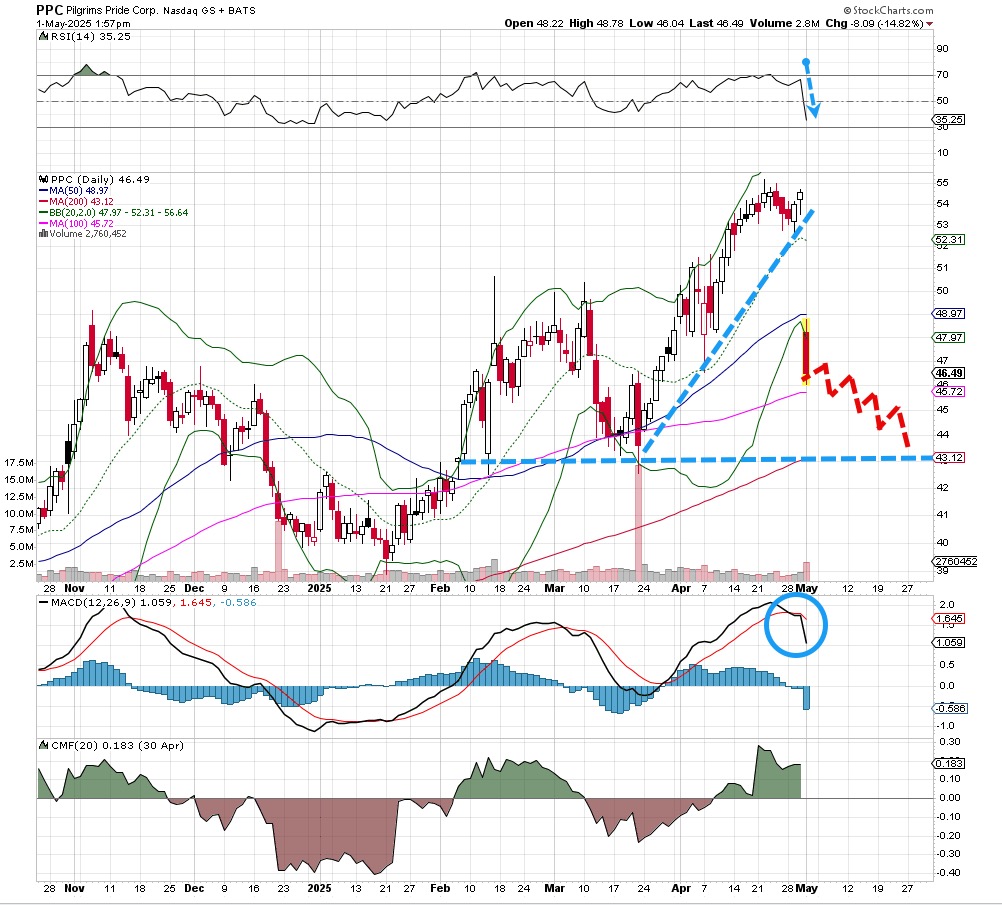
Task: Click the small icon before CMF(20) label
Action: pyautogui.click(x=43, y=746)
